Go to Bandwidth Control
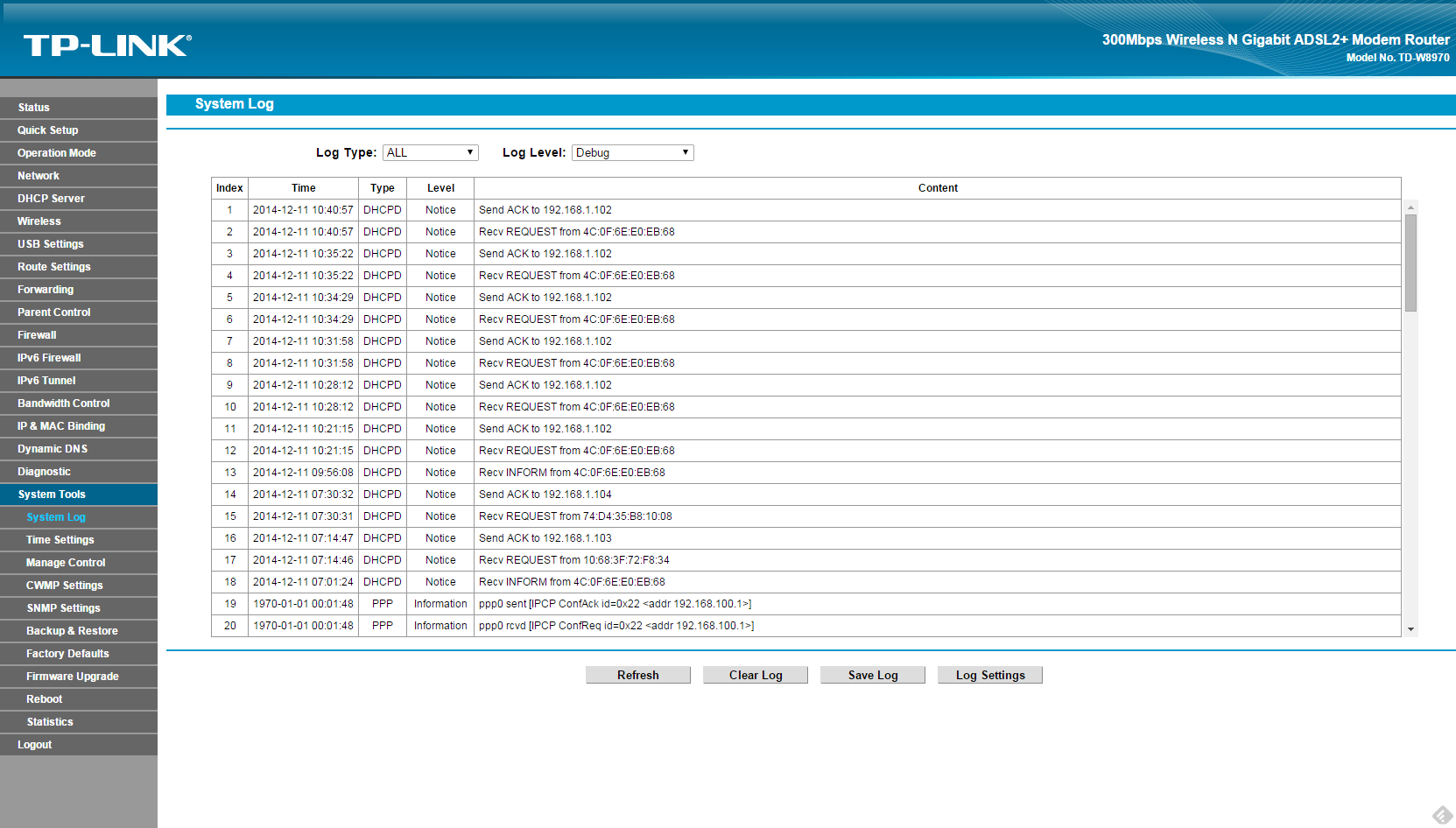Screen dimensions: 1456x828 coord(79,403)
